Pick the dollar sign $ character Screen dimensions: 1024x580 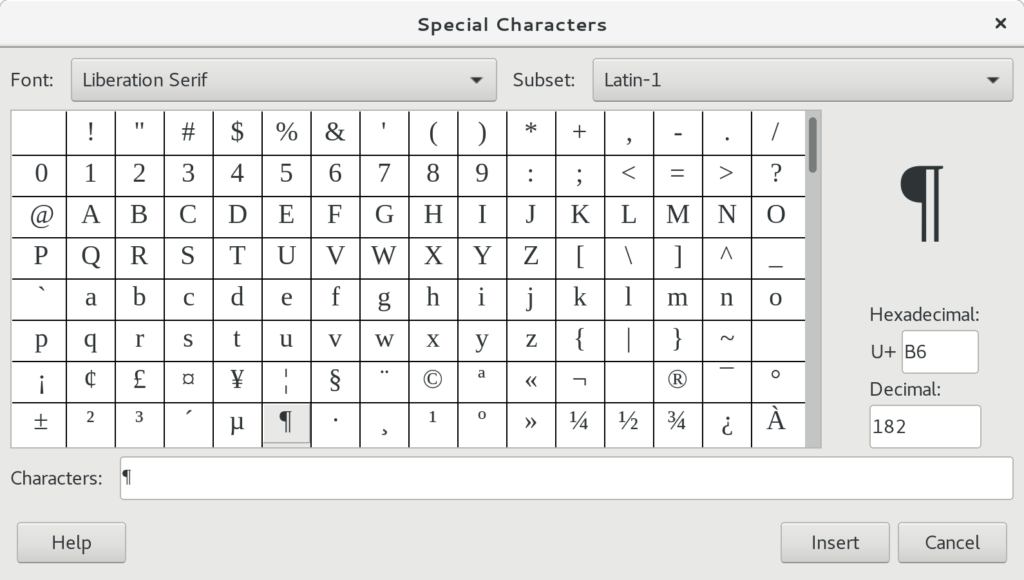click(x=237, y=133)
